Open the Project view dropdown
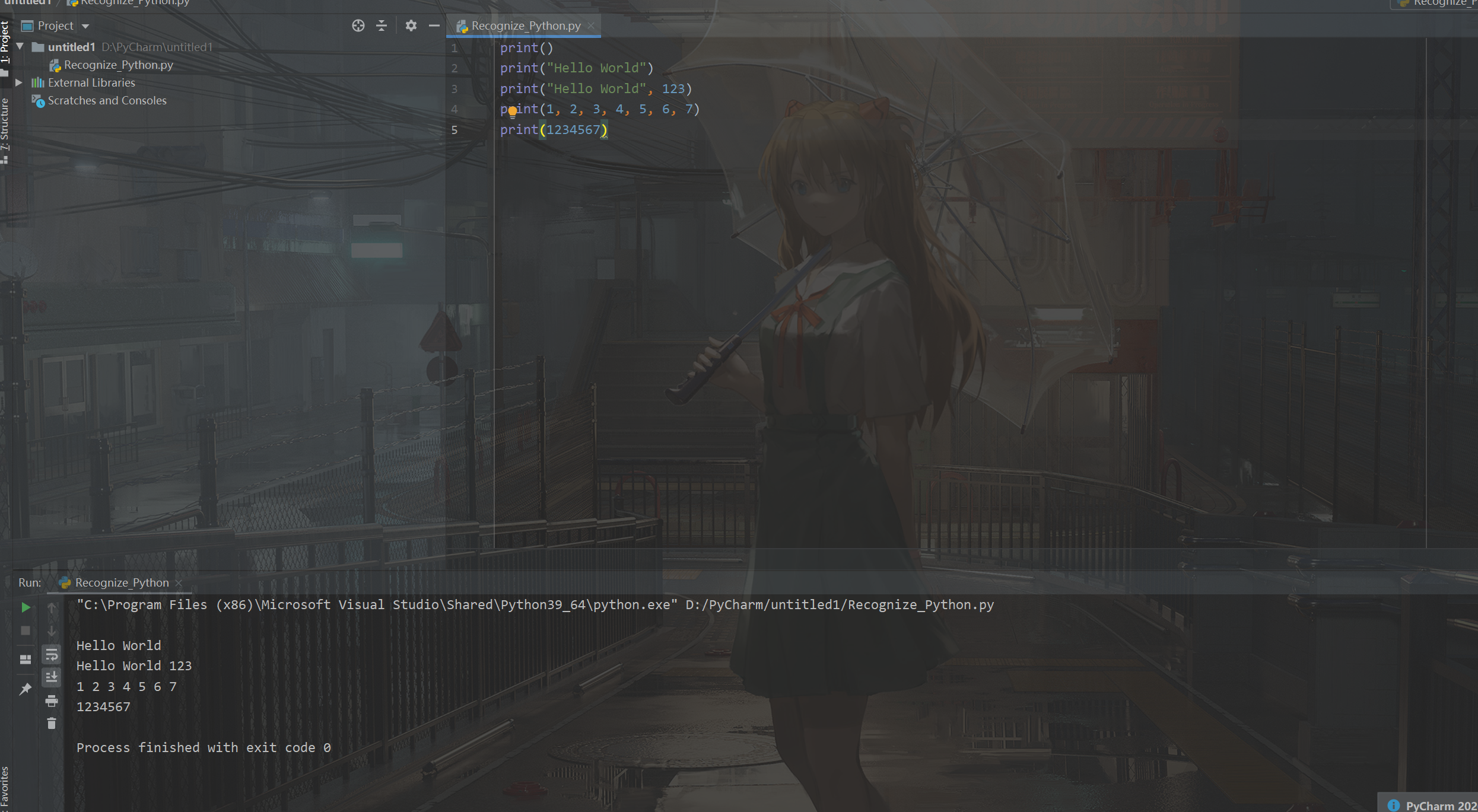Screen dimensions: 1478x812 click(85, 26)
